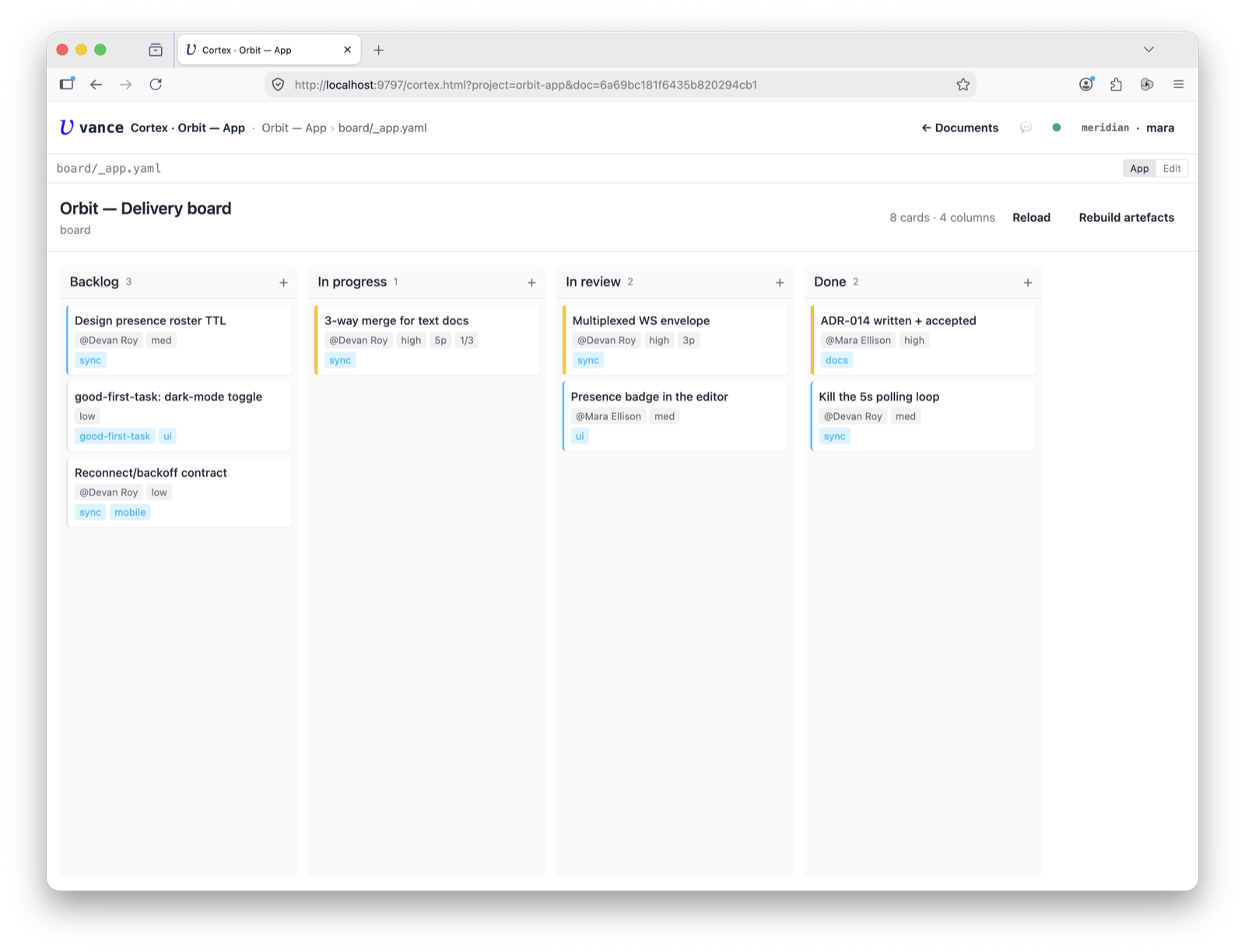Bookmark this page with the star icon
Image resolution: width=1245 pixels, height=952 pixels.
963,84
